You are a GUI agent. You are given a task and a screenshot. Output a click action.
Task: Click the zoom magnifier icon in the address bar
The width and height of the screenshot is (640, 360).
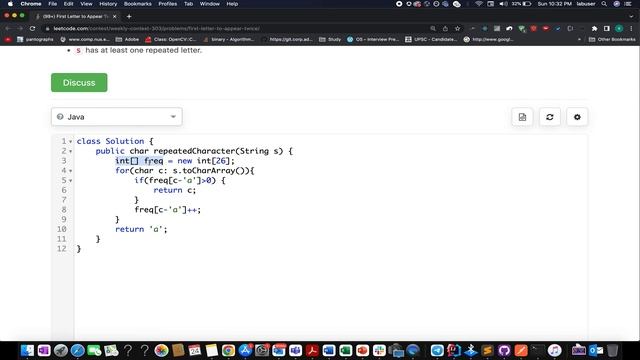click(433, 29)
